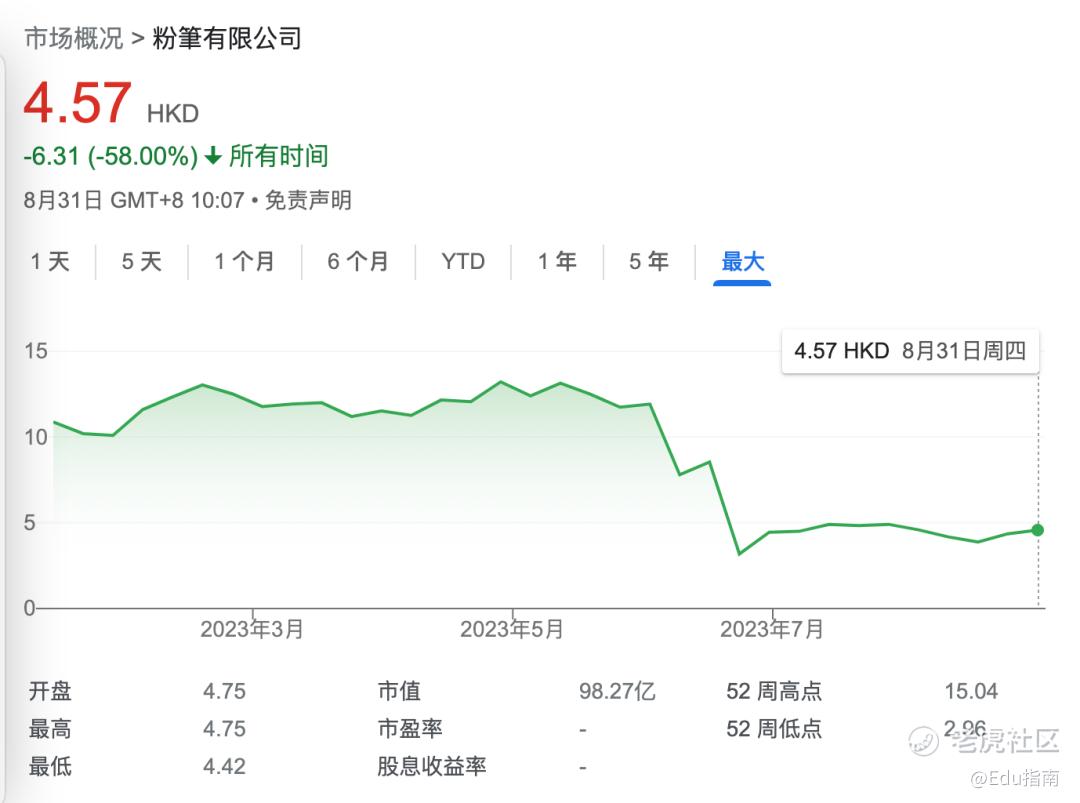Click the 2023年3月 axis label
This screenshot has width=1080, height=803.
click(x=252, y=629)
